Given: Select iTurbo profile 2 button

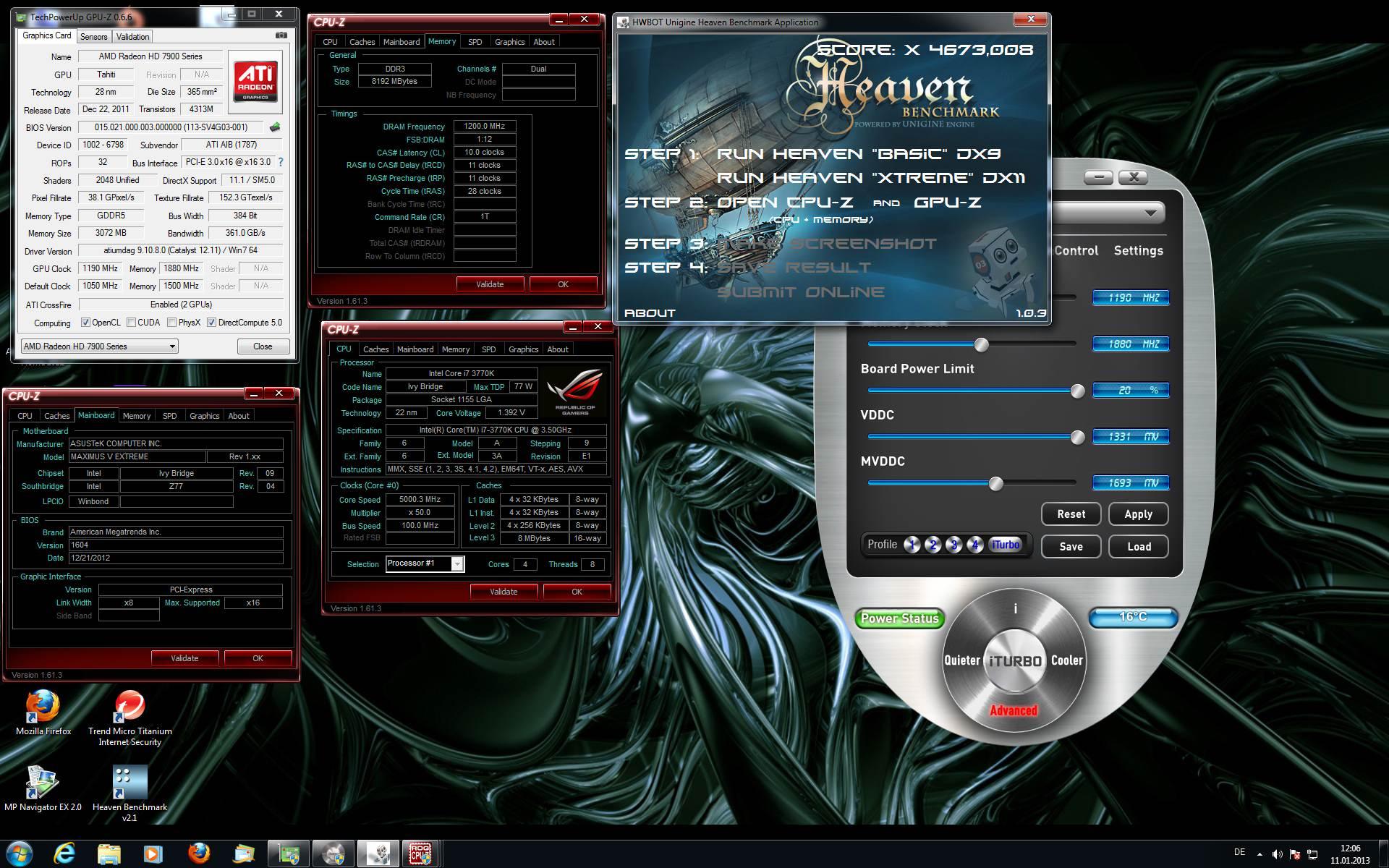Looking at the screenshot, I should [x=933, y=545].
